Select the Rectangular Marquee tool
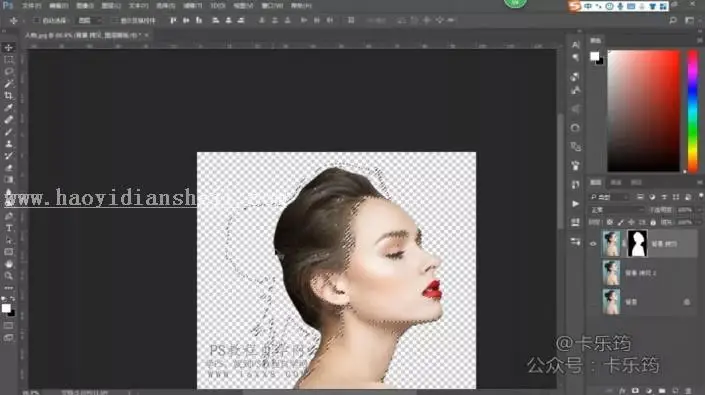This screenshot has width=705, height=395. point(9,59)
